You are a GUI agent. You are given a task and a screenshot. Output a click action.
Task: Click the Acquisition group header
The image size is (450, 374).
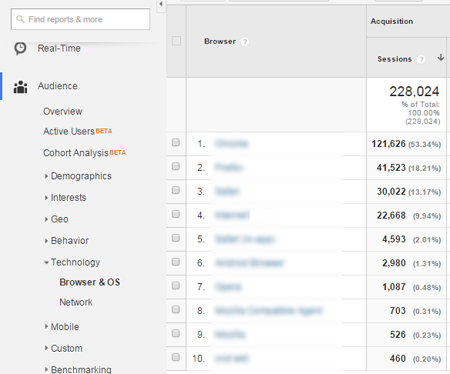coord(392,21)
